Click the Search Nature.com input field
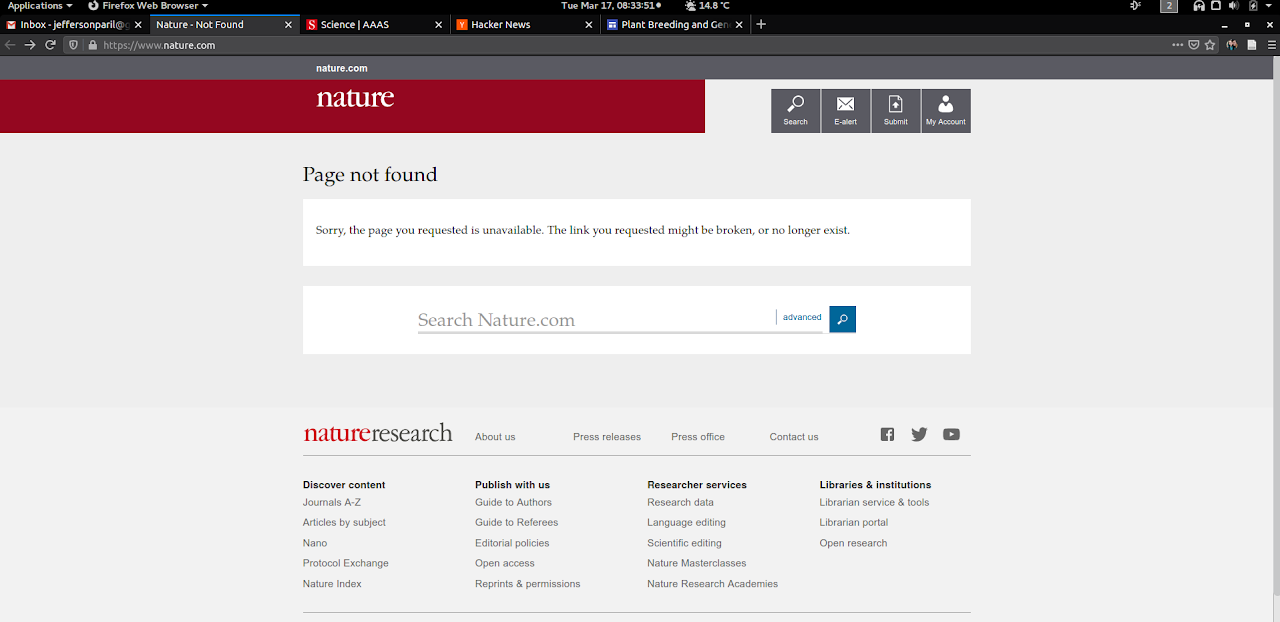 pos(595,320)
